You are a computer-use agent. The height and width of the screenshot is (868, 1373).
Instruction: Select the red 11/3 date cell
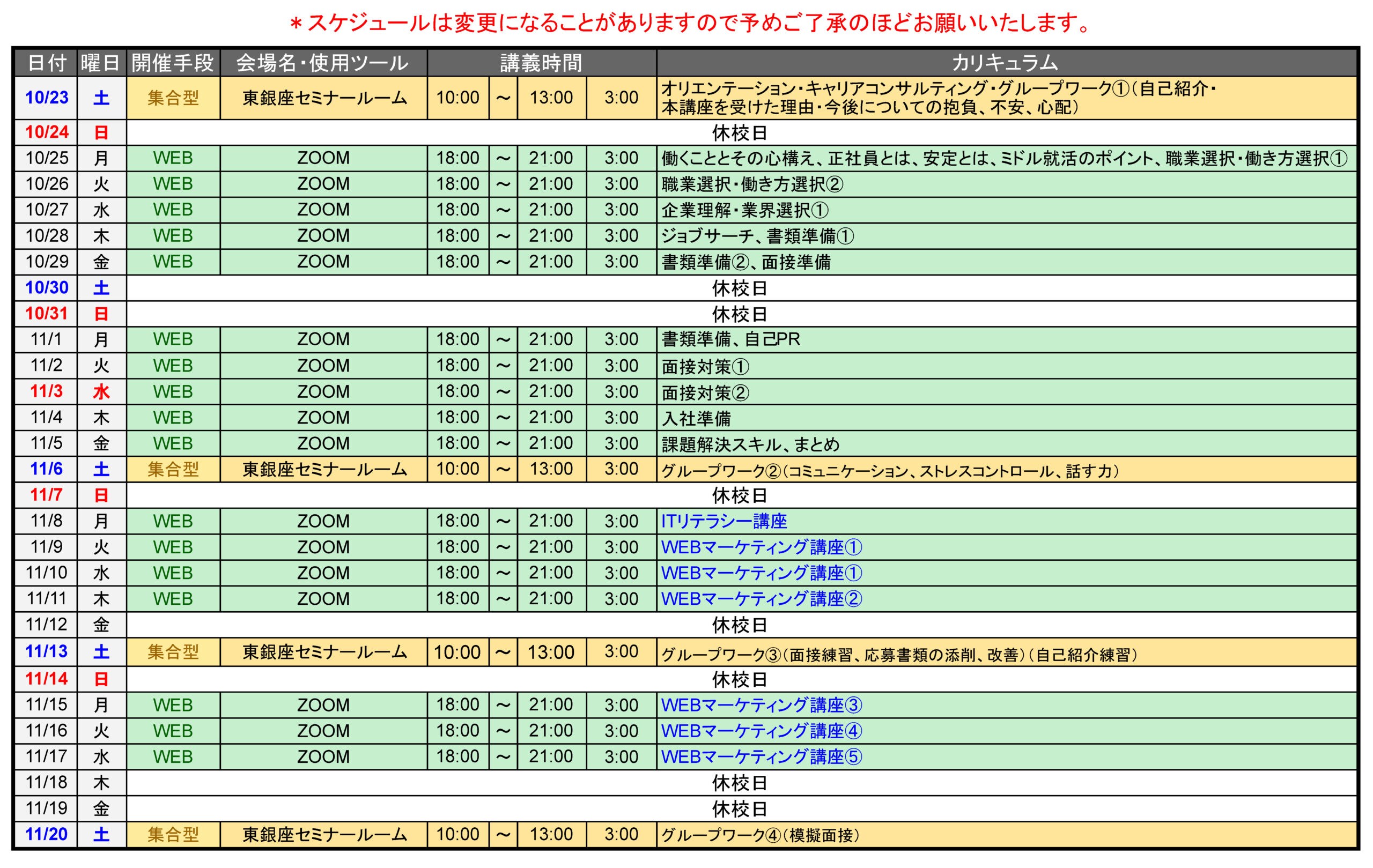coord(46,391)
